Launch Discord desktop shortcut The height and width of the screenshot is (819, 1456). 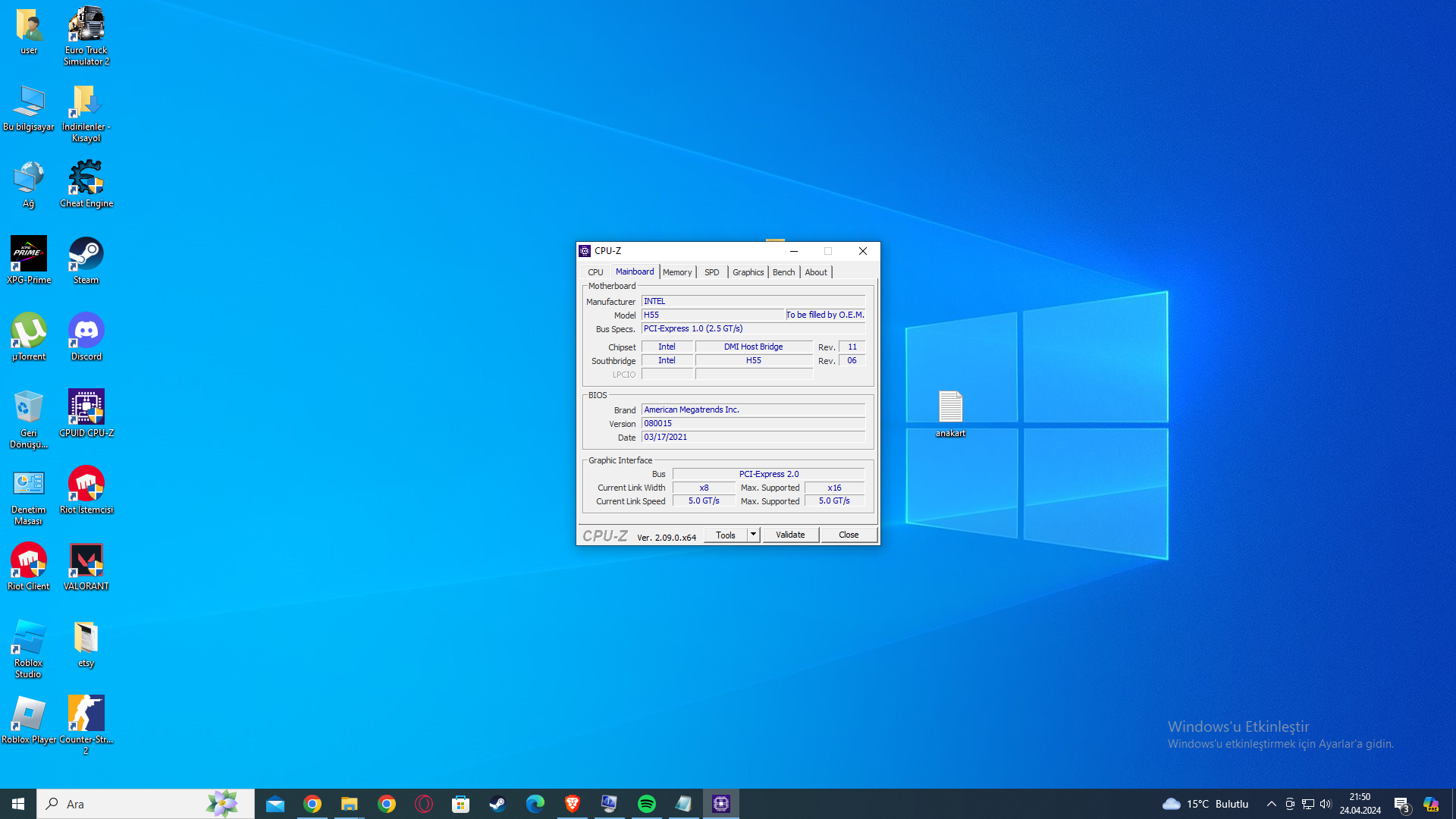coord(86,337)
